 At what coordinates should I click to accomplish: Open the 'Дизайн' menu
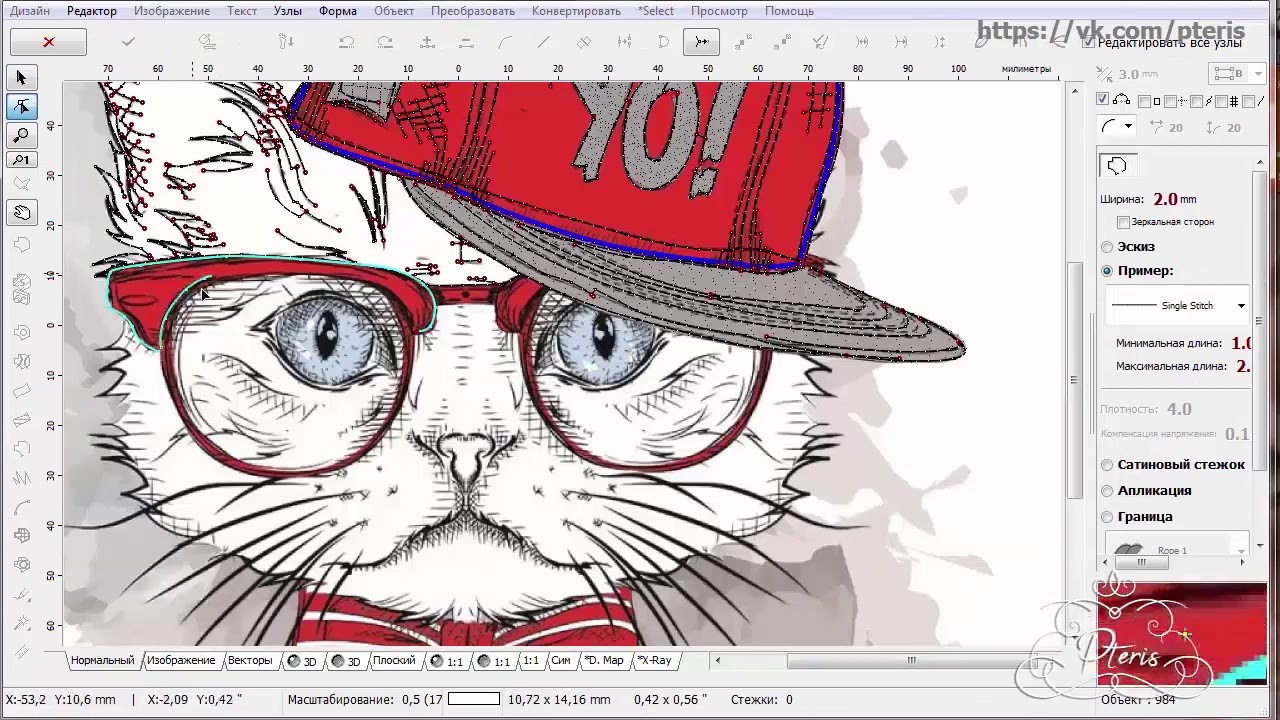[x=30, y=11]
